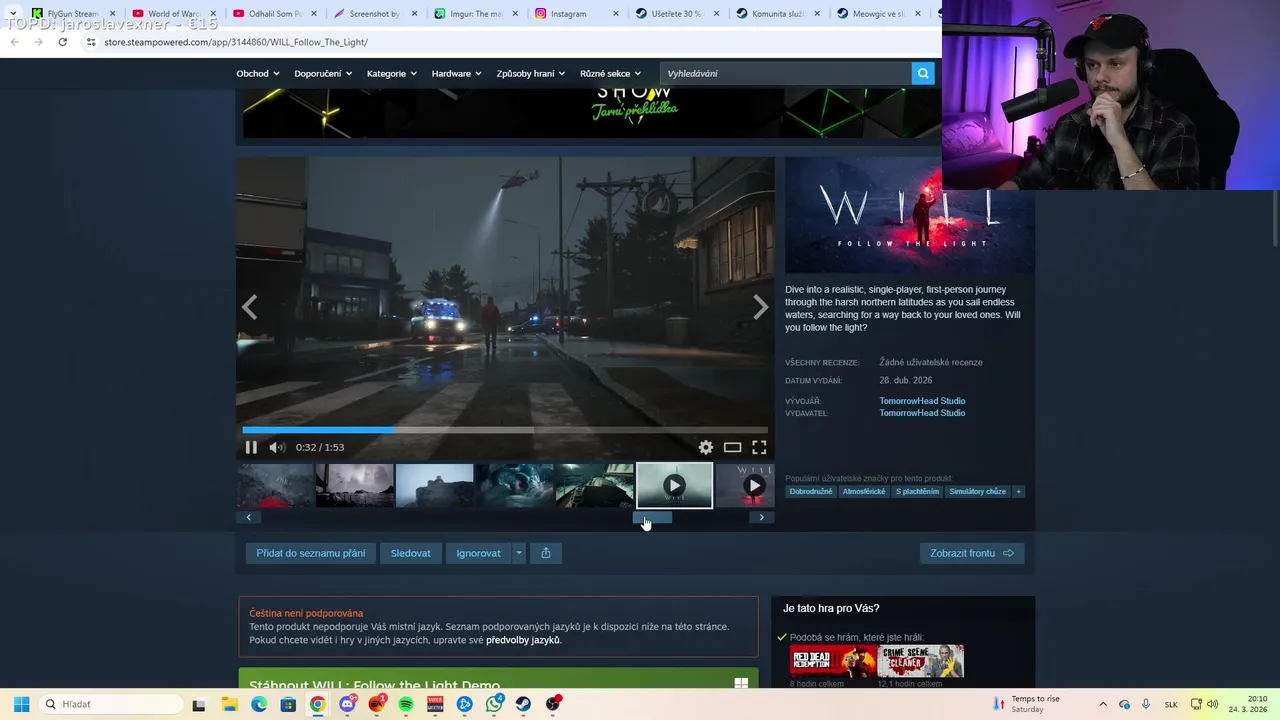
Task: Click the Dobrodružné tag
Action: [811, 491]
